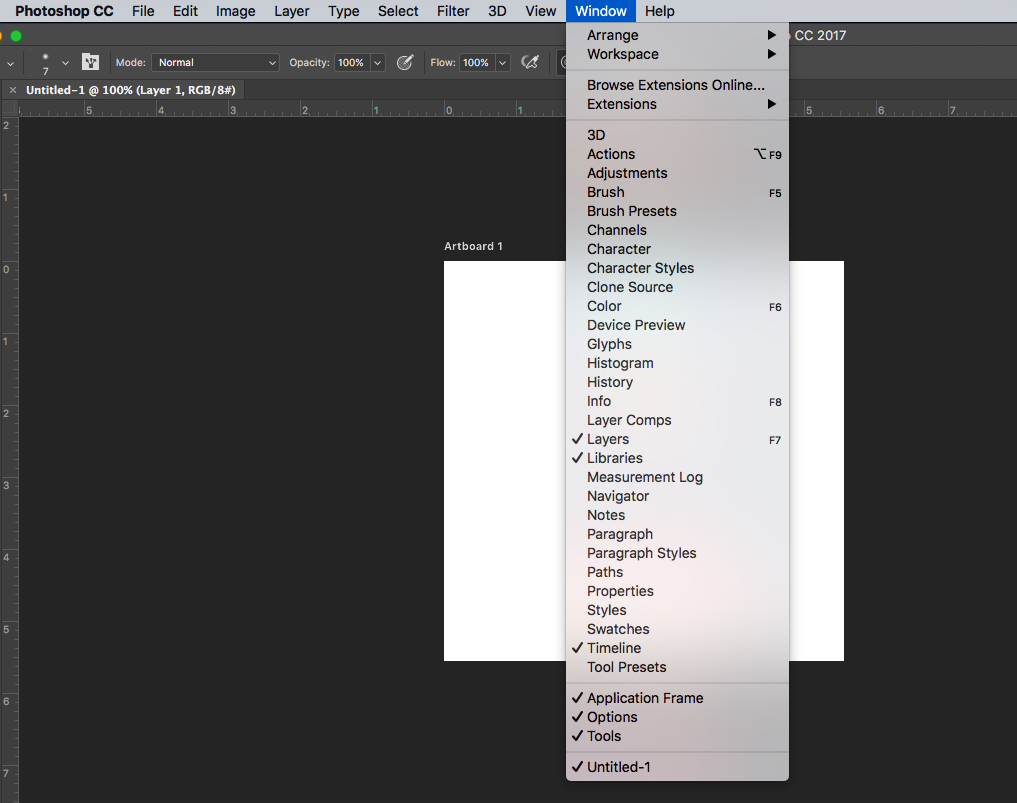Close the highlighted Window menu
The height and width of the screenshot is (803, 1017).
click(601, 11)
